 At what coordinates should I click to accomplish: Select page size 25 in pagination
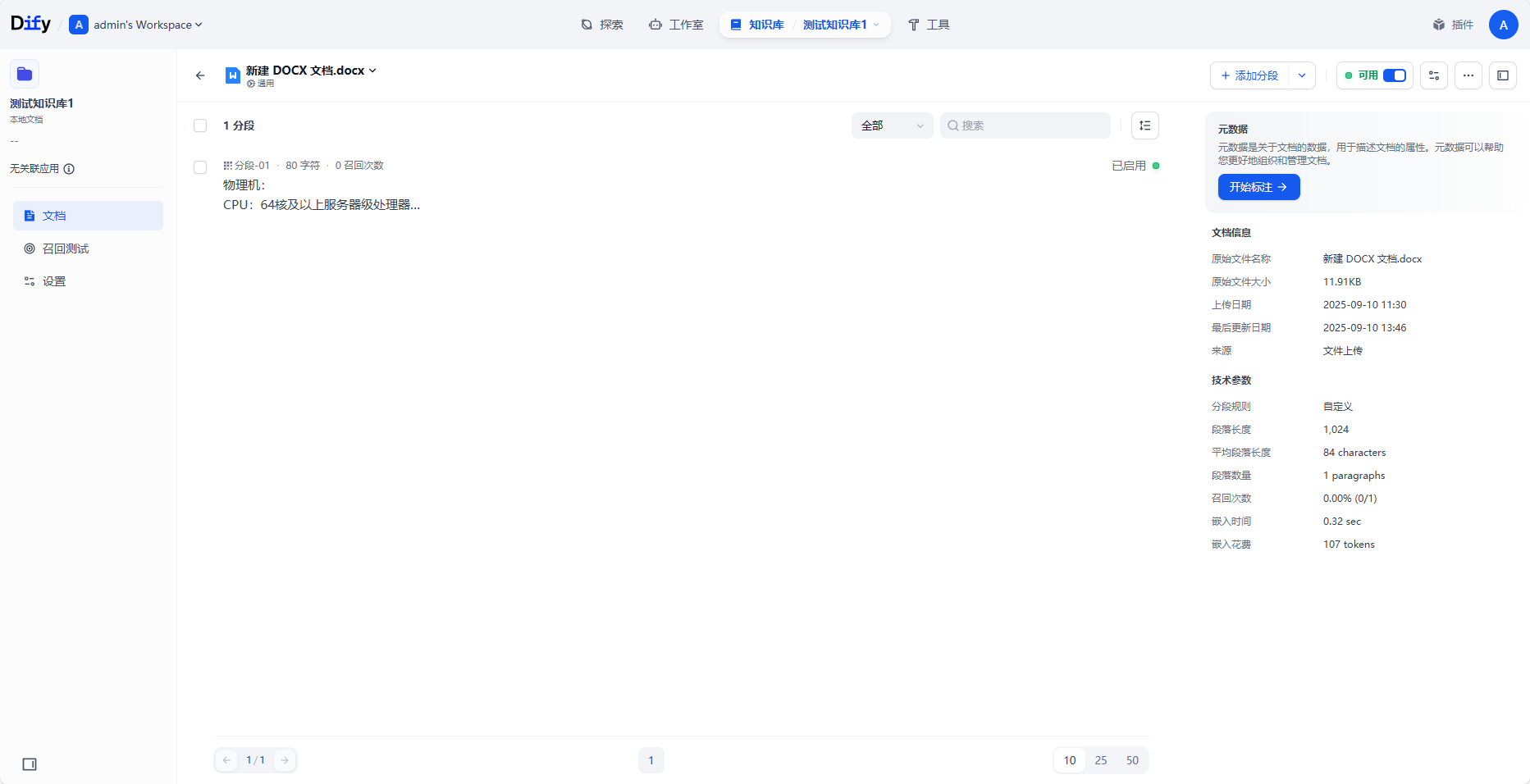pyautogui.click(x=1101, y=760)
